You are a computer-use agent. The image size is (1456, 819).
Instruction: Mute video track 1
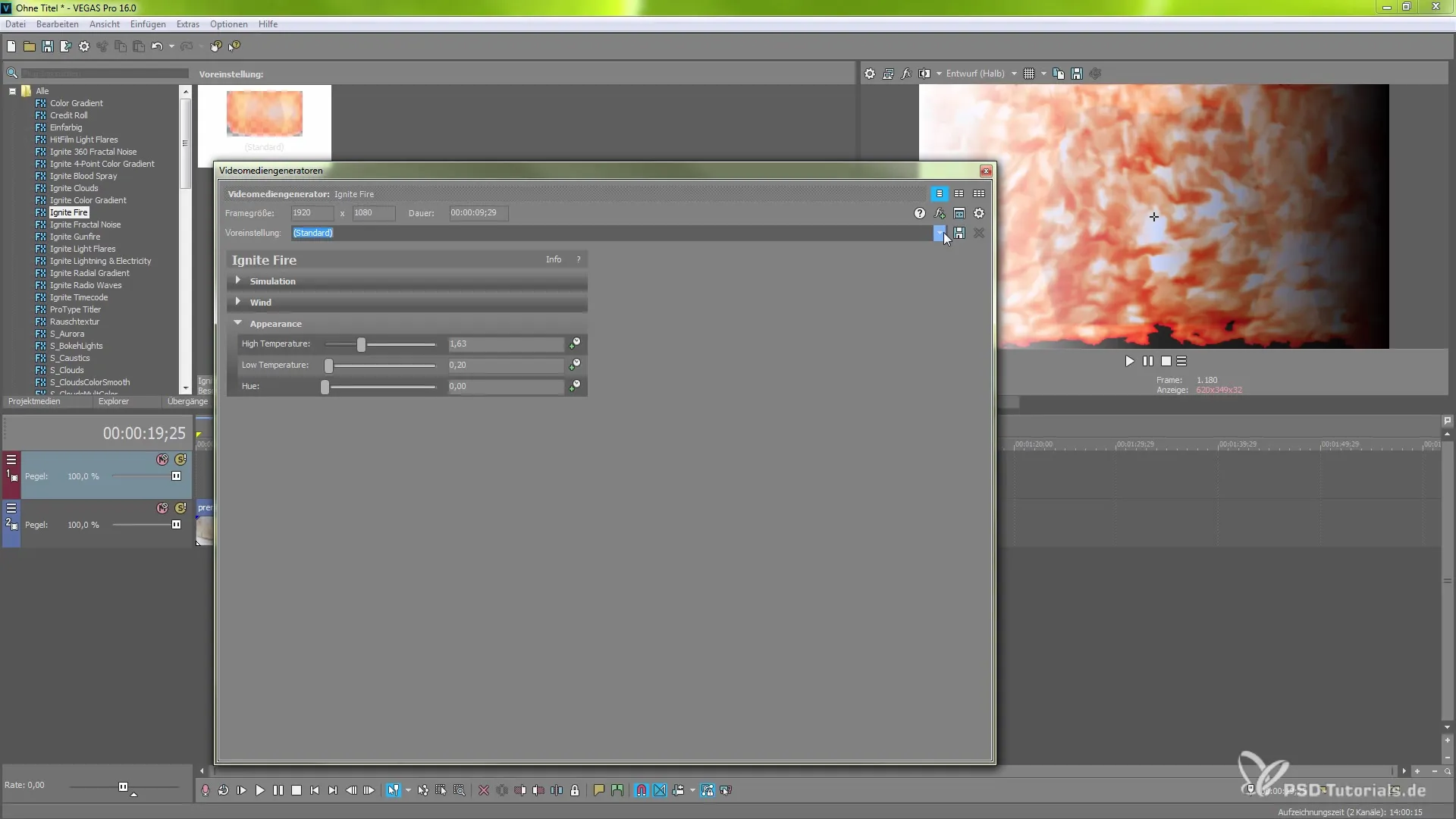pyautogui.click(x=162, y=460)
